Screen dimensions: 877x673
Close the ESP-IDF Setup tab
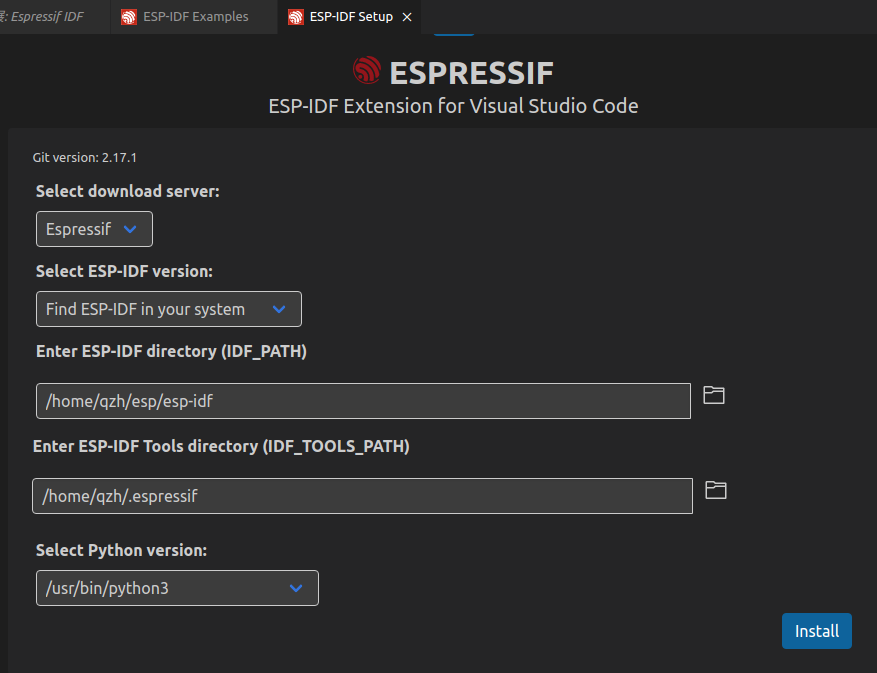click(407, 17)
